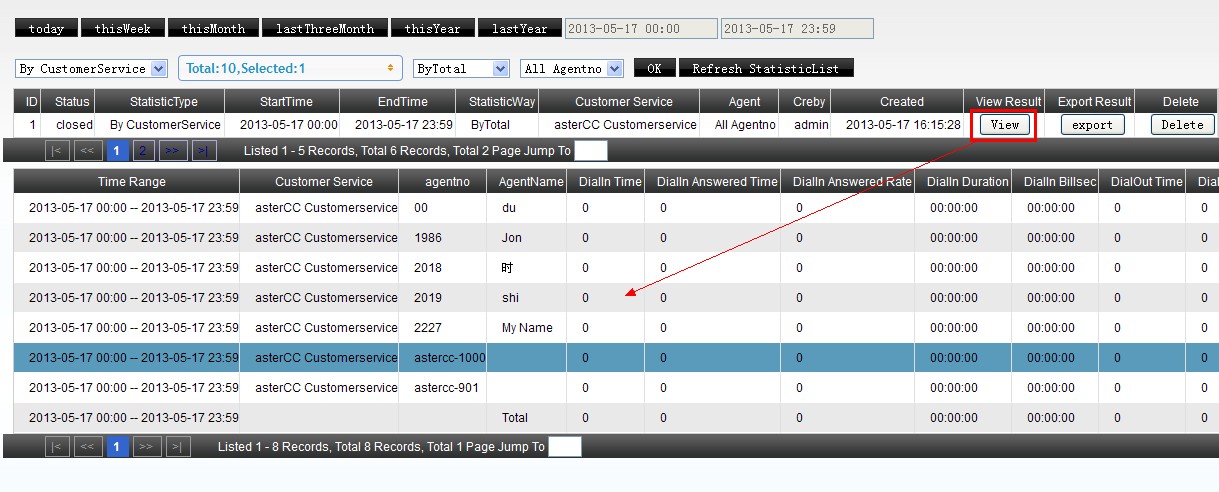Screen dimensions: 1219x492
Task: Open page 2 of the statistic list
Action: pos(144,151)
